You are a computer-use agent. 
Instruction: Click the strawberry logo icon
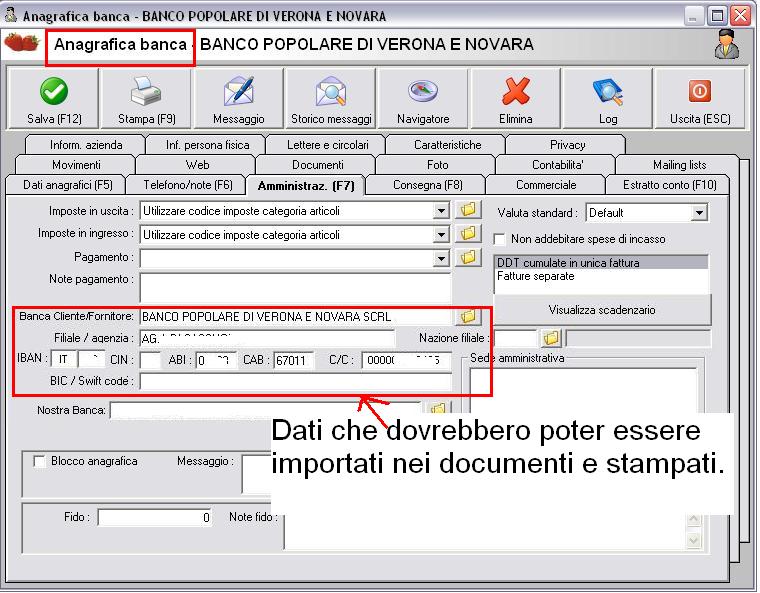[x=22, y=43]
